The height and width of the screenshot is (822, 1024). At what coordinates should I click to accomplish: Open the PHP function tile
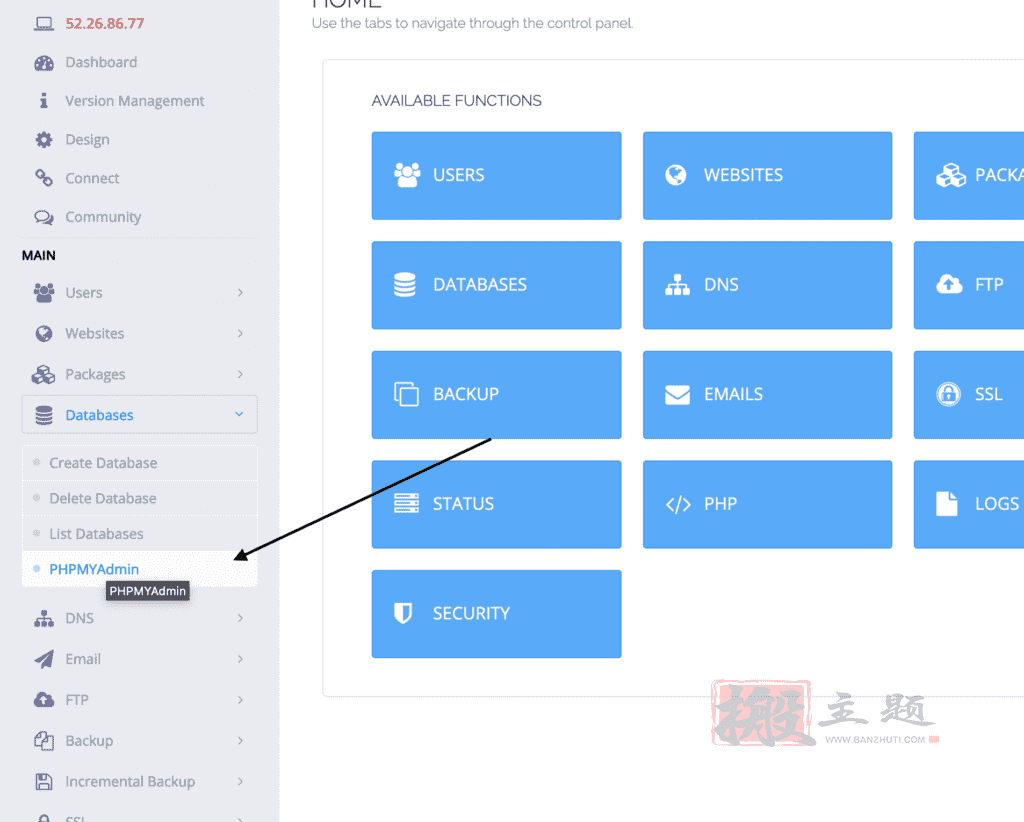point(767,505)
